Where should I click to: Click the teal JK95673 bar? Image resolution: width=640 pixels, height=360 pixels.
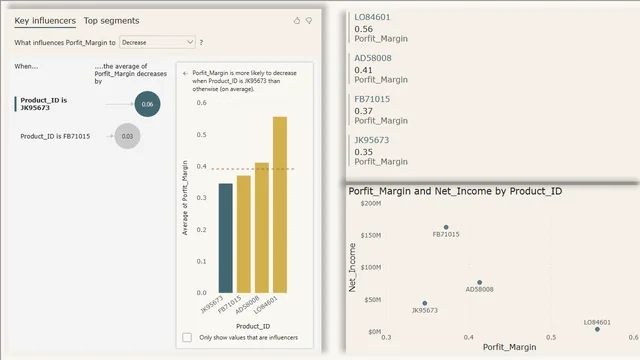pyautogui.click(x=226, y=238)
